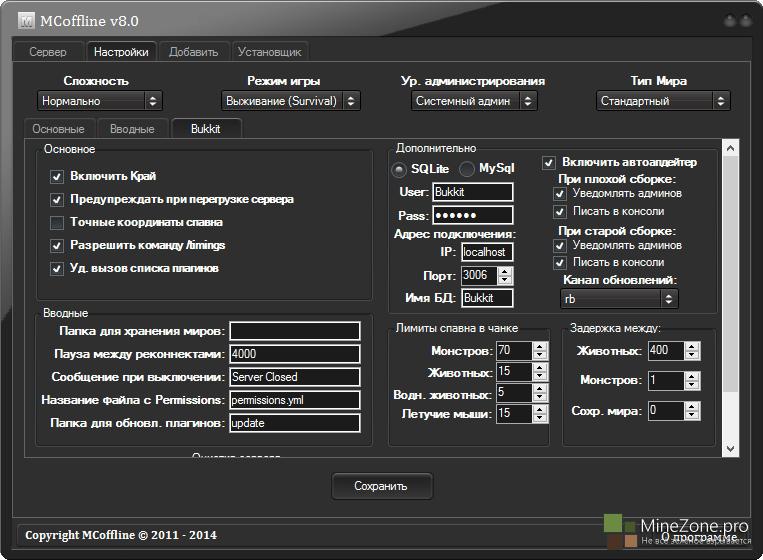Enable the Точные координаты спавна checkbox
763x560 pixels.
click(x=57, y=222)
